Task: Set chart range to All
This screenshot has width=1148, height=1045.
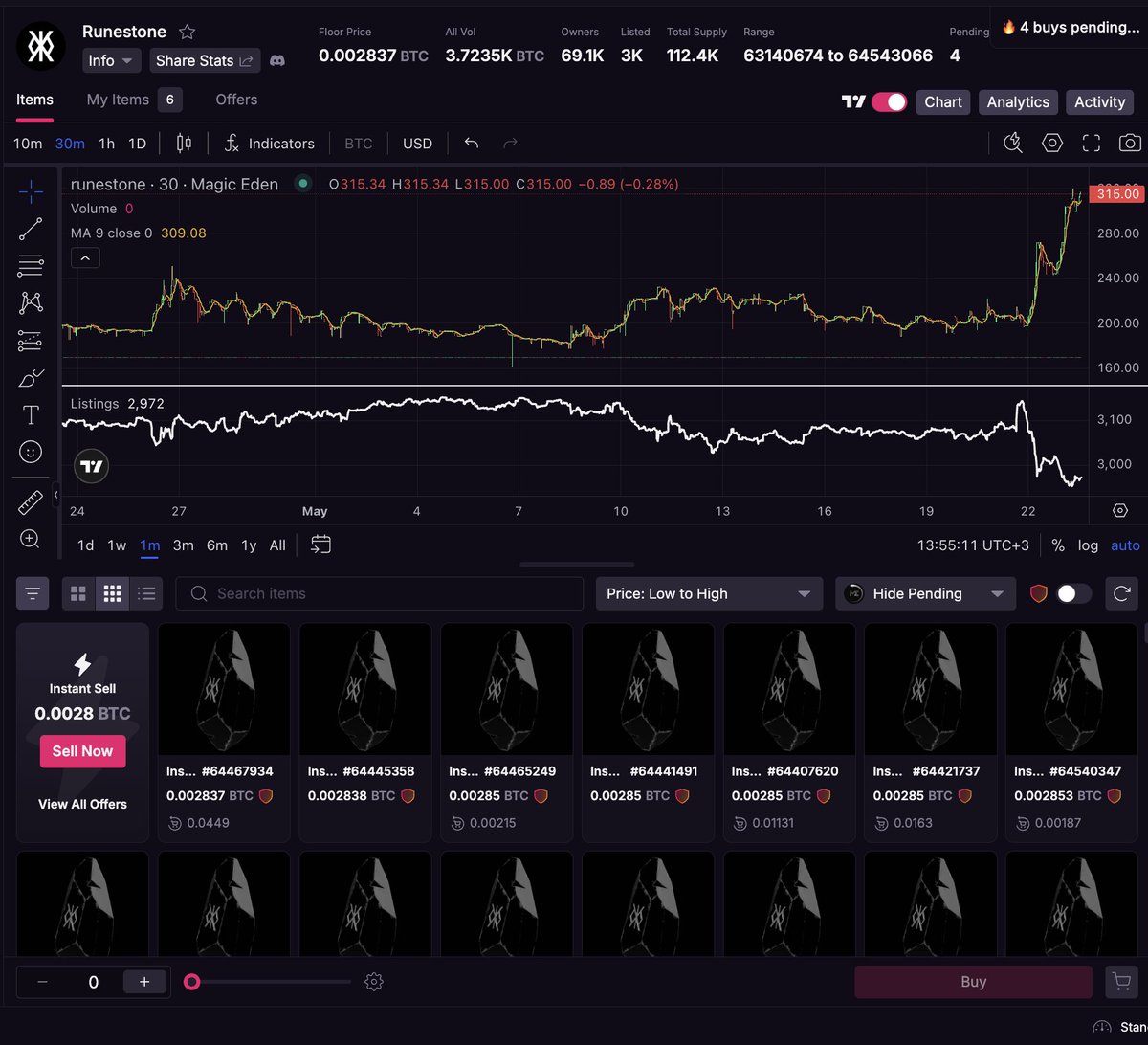Action: [x=277, y=545]
